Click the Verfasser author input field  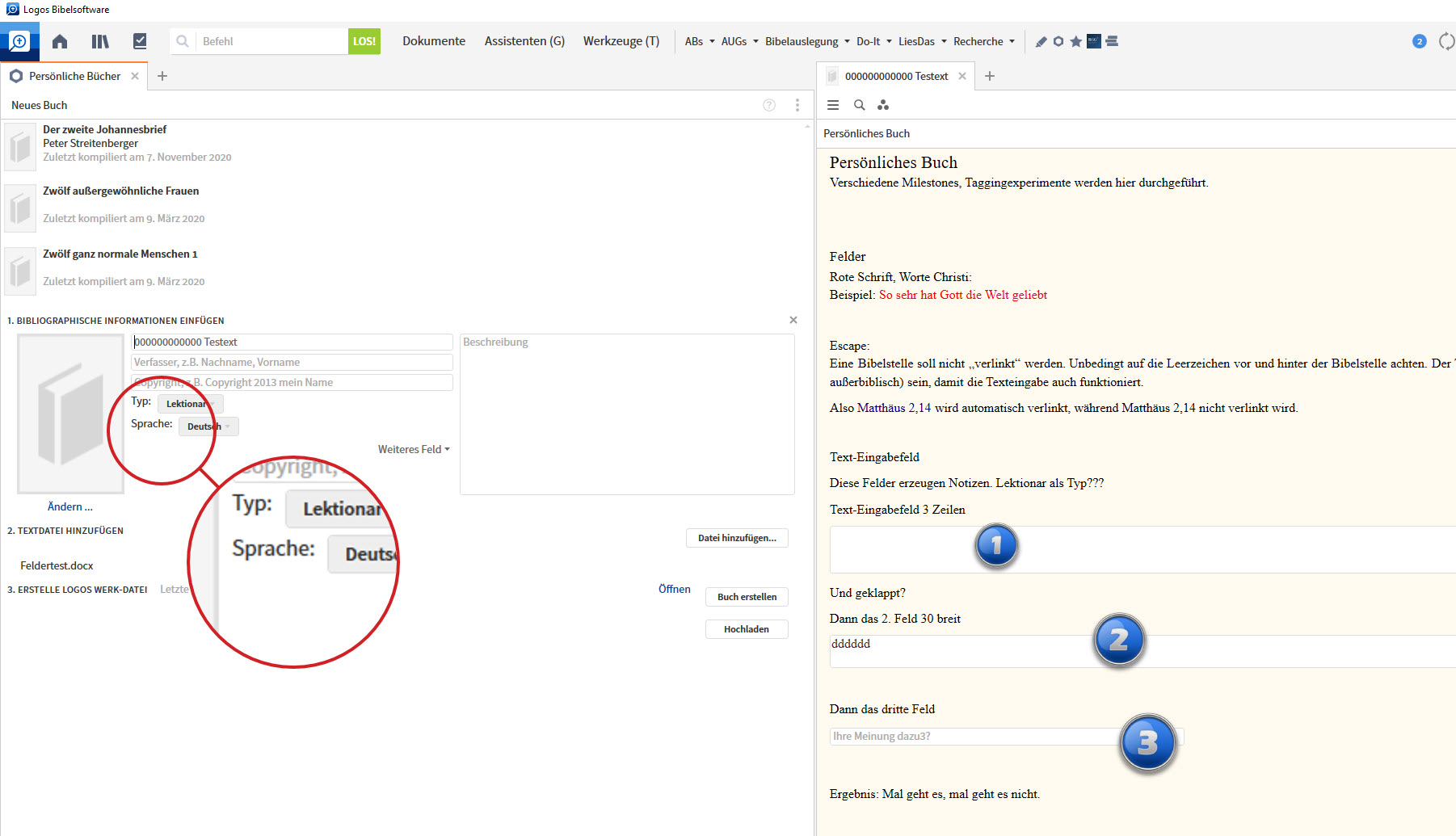292,362
